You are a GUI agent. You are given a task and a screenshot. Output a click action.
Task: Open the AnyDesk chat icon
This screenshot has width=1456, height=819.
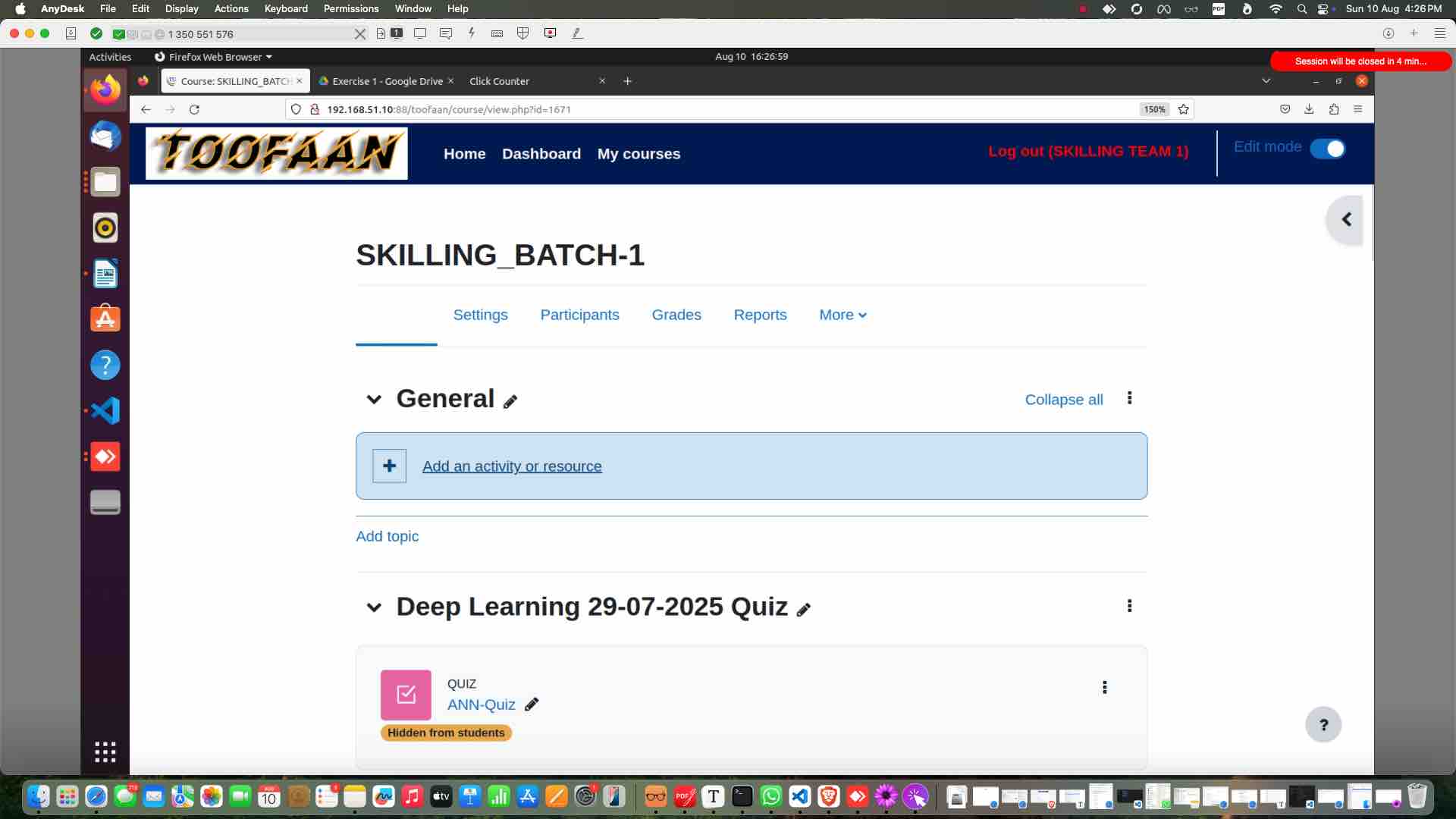[x=447, y=33]
